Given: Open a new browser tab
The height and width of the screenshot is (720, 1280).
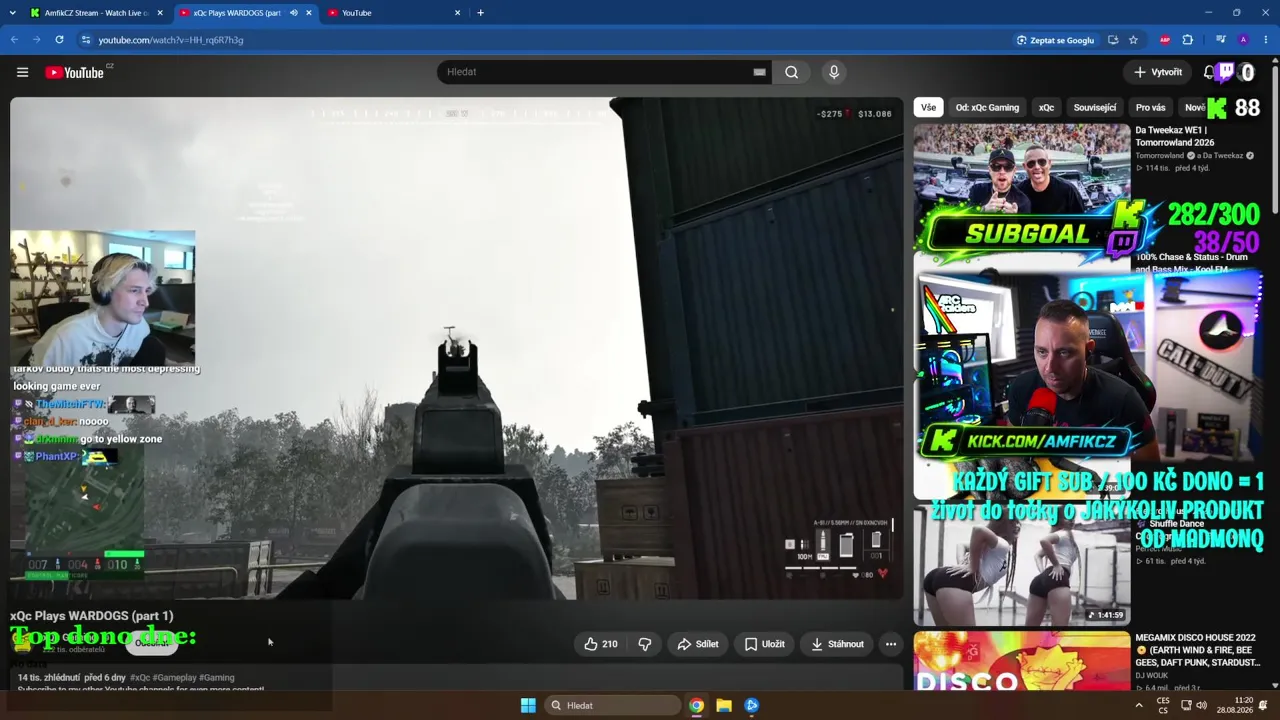Looking at the screenshot, I should tap(481, 13).
